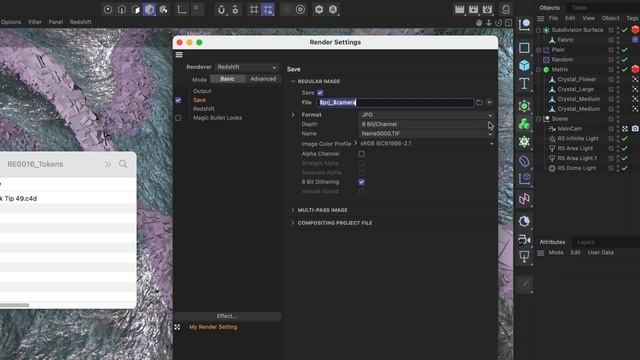
Task: Toggle the Save checkbox under Regular Image
Action: (320, 93)
